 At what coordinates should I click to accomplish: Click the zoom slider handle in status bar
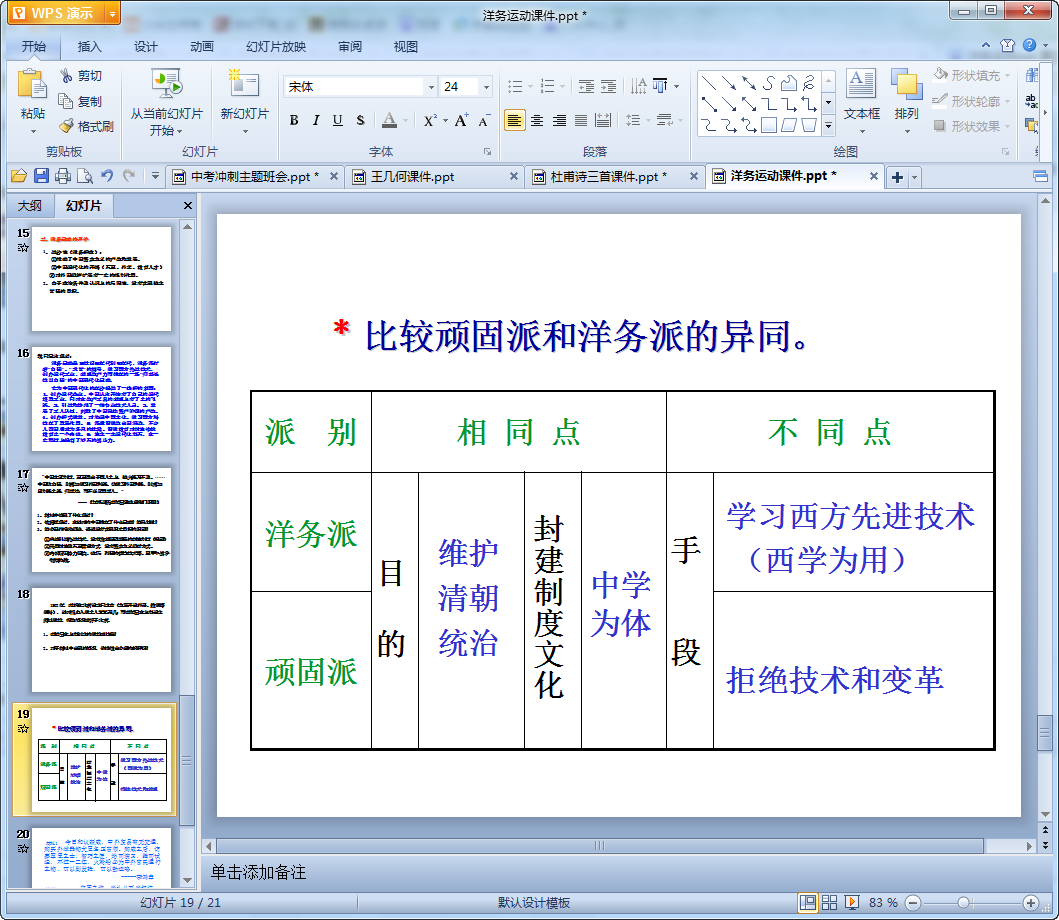click(963, 902)
